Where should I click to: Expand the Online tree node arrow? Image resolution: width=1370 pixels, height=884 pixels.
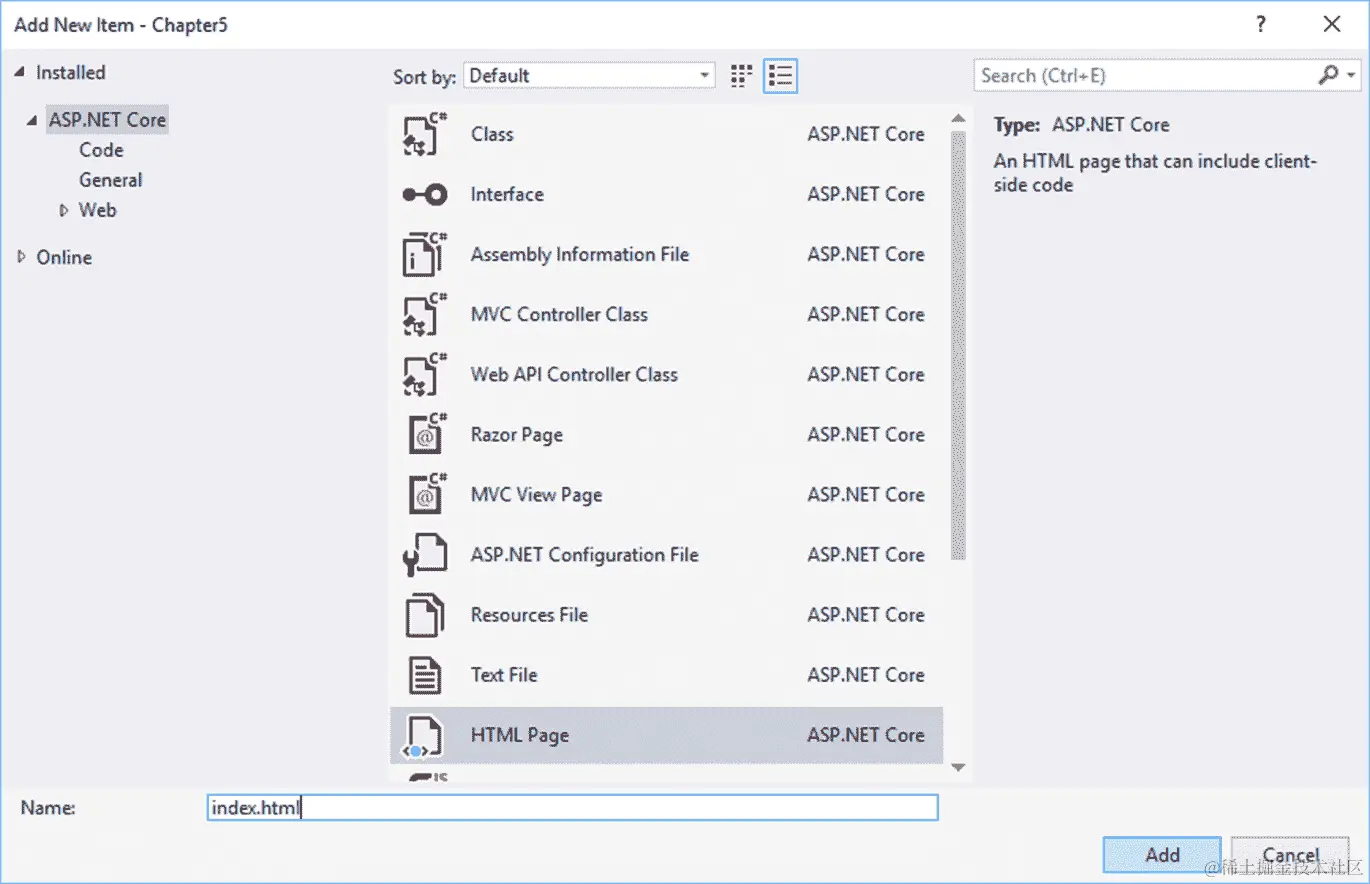22,257
